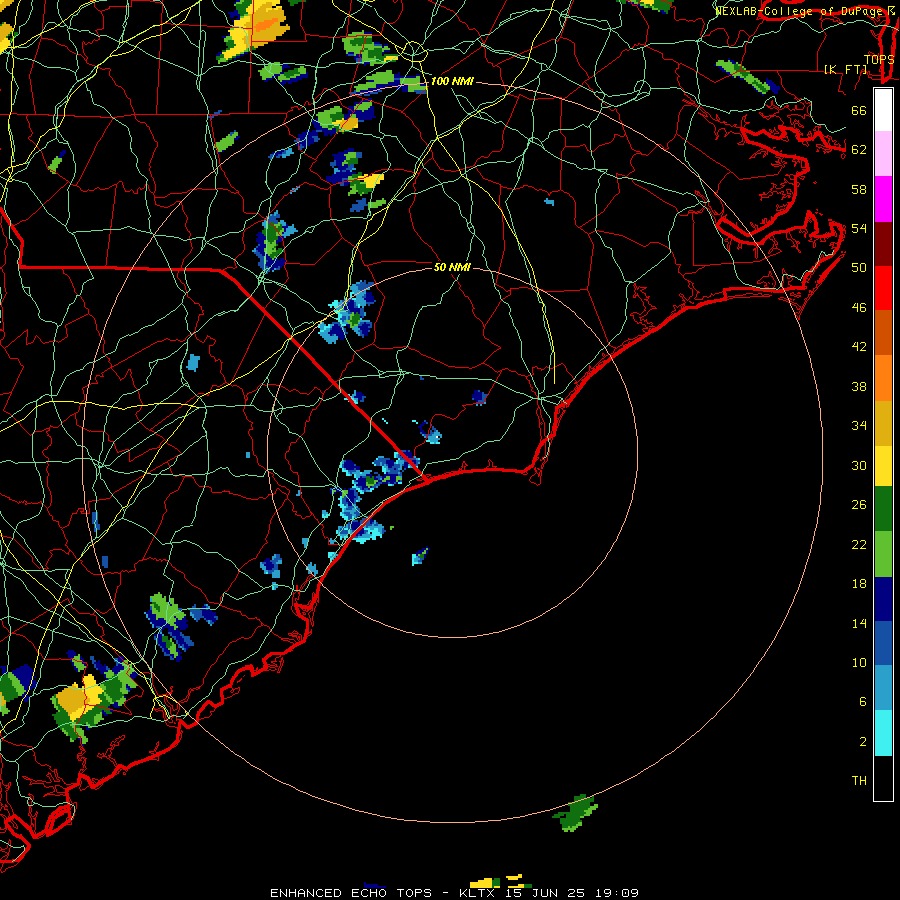Click the [K FT] units label
The width and height of the screenshot is (900, 900).
845,69
